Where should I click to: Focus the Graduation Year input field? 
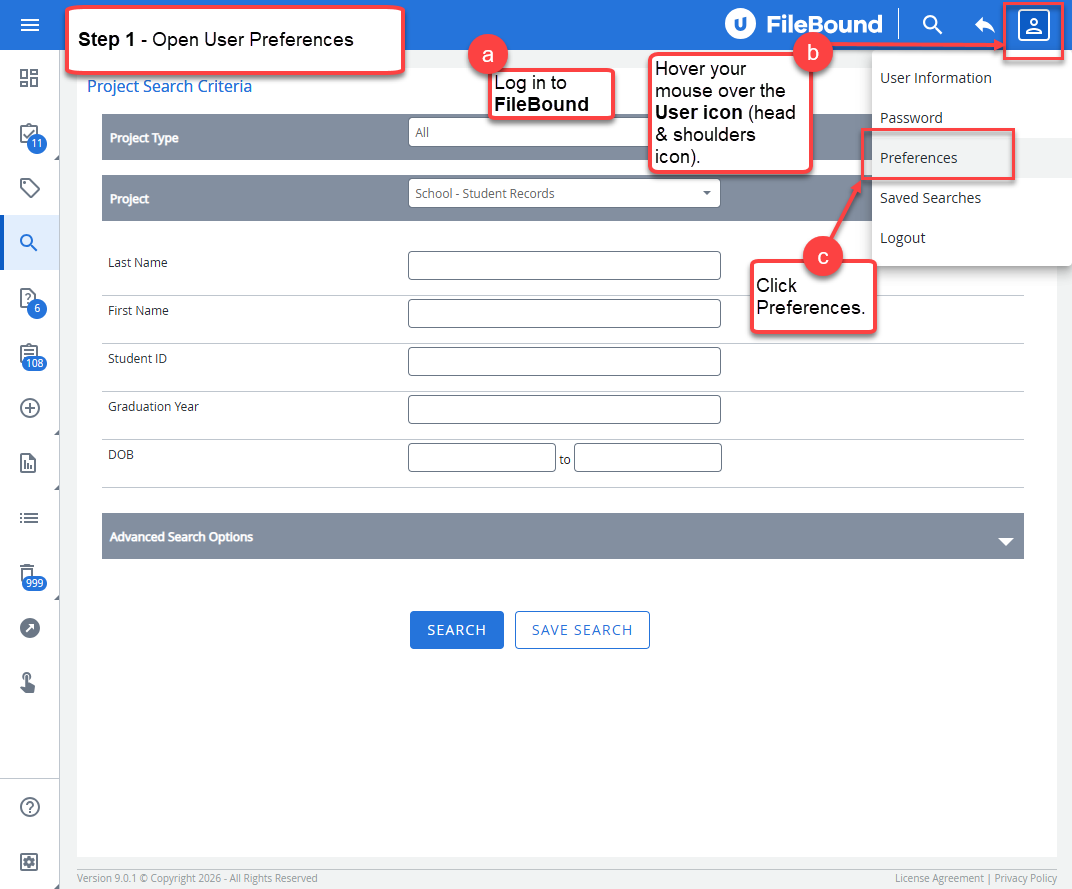click(564, 409)
